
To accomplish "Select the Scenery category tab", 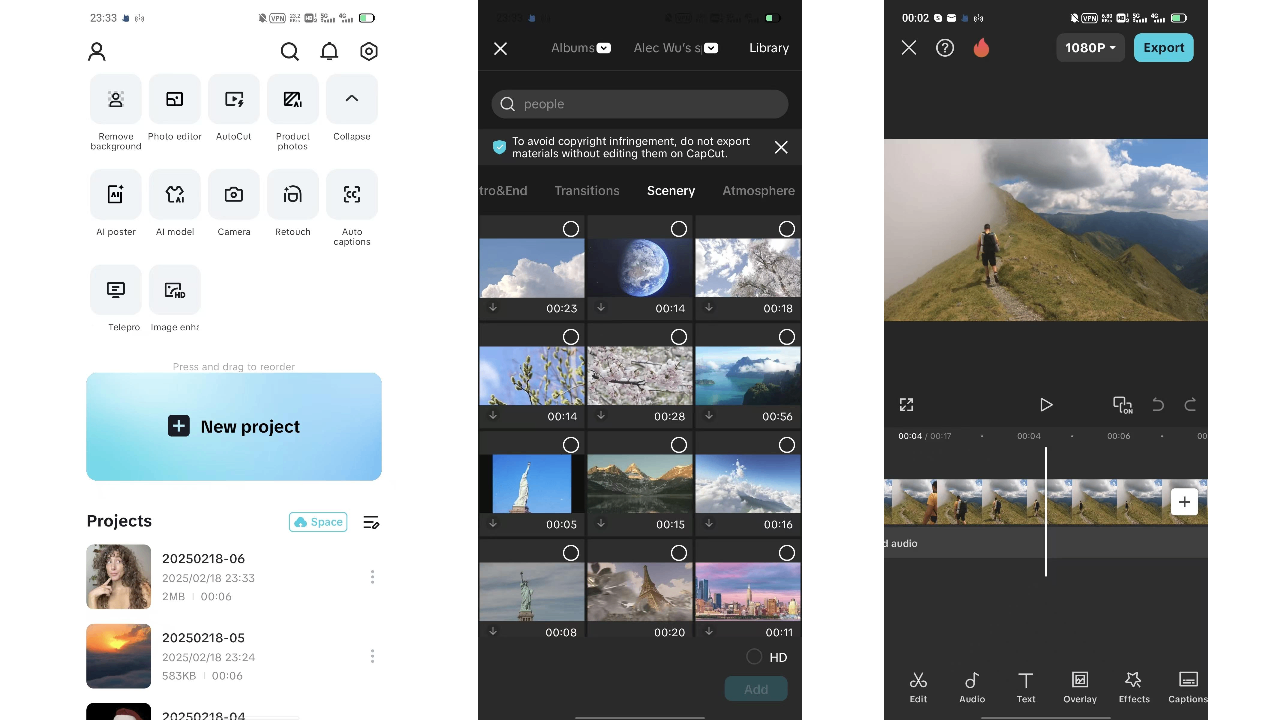I will click(671, 191).
